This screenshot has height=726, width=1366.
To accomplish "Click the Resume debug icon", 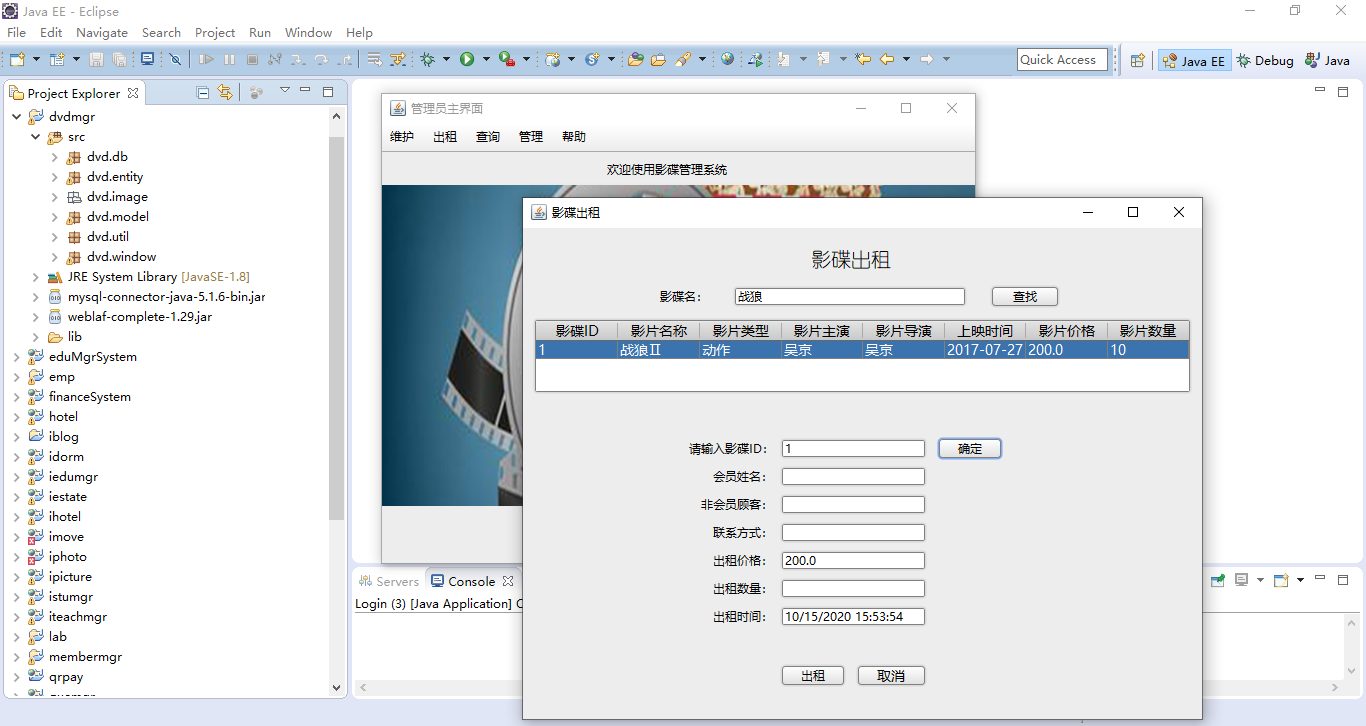I will tap(207, 60).
